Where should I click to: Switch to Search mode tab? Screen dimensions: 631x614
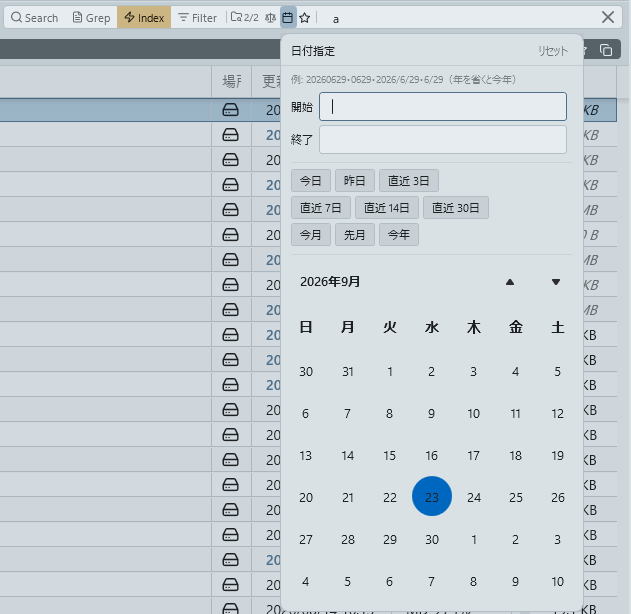point(35,18)
